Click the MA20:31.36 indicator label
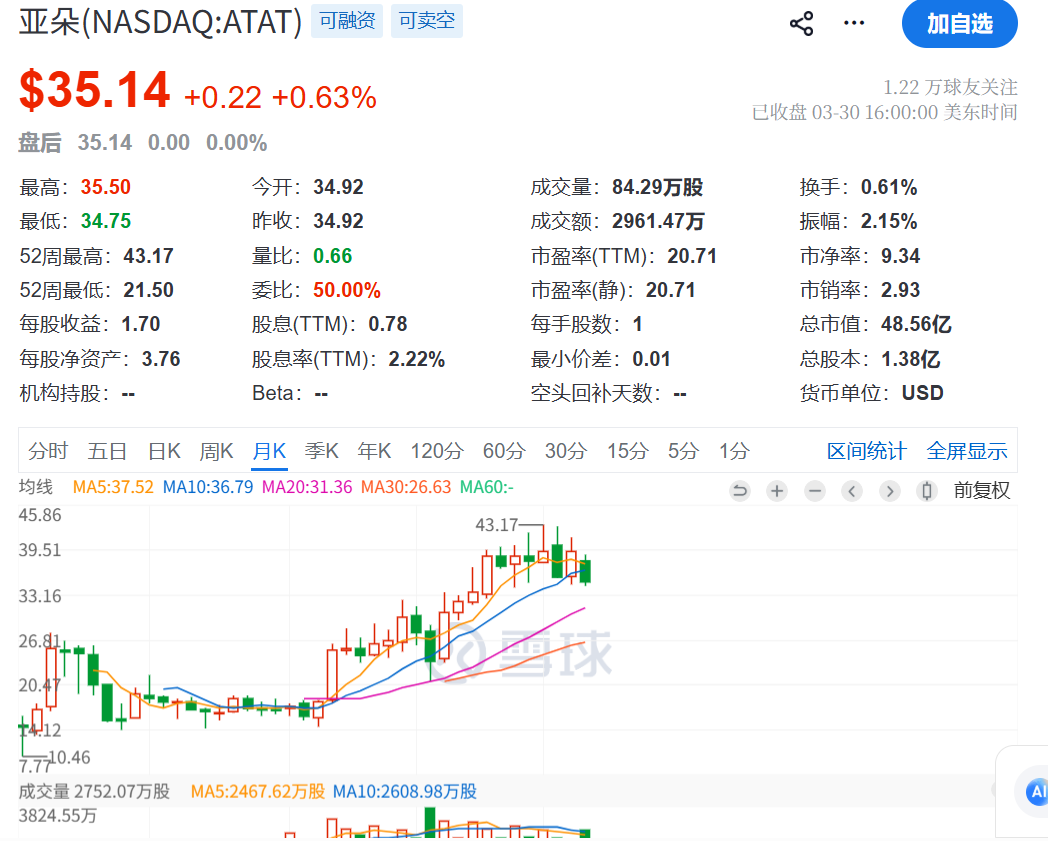 point(307,487)
